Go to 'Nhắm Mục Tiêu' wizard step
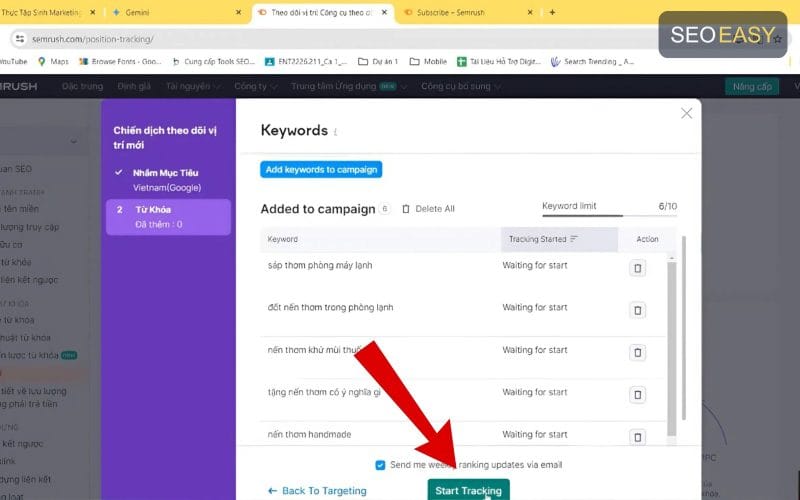The image size is (800, 500). pos(166,180)
